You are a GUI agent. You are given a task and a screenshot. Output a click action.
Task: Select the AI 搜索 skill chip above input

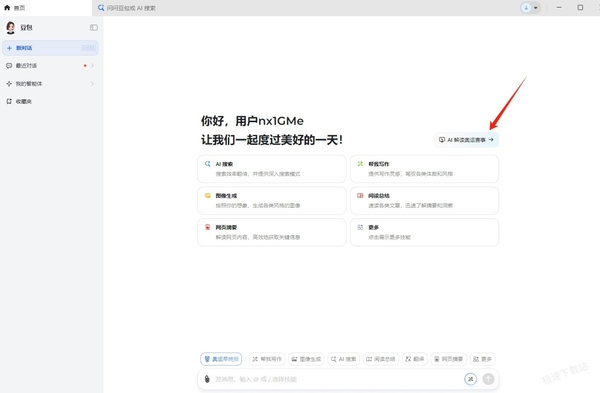click(x=344, y=359)
